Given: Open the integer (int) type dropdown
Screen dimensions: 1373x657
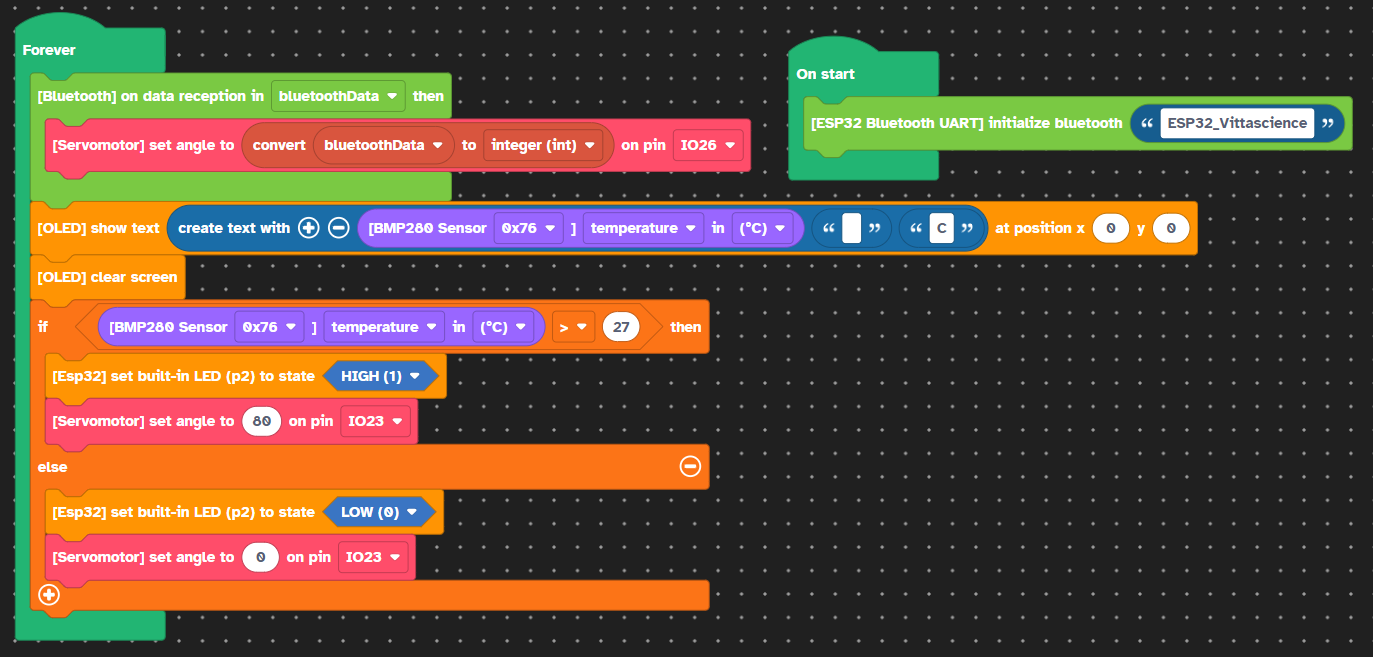Looking at the screenshot, I should coord(543,145).
